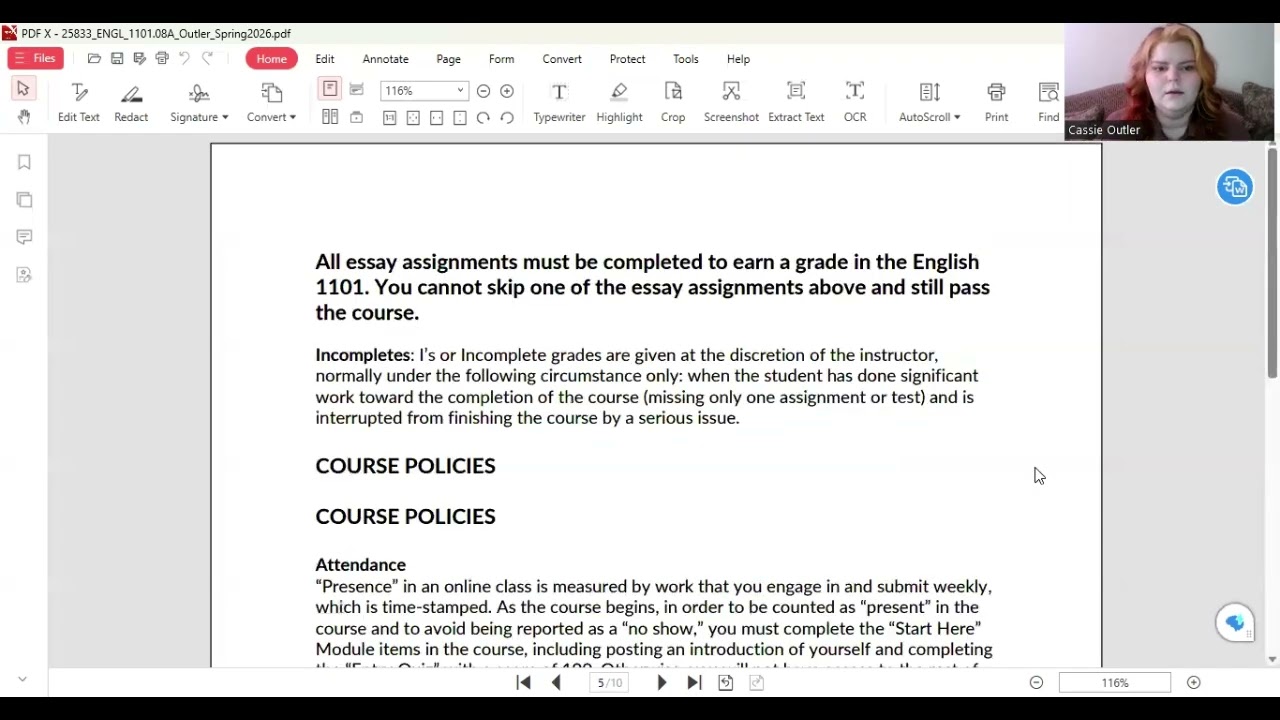Jump to the last page
Viewport: 1280px width, 720px height.
click(x=694, y=682)
